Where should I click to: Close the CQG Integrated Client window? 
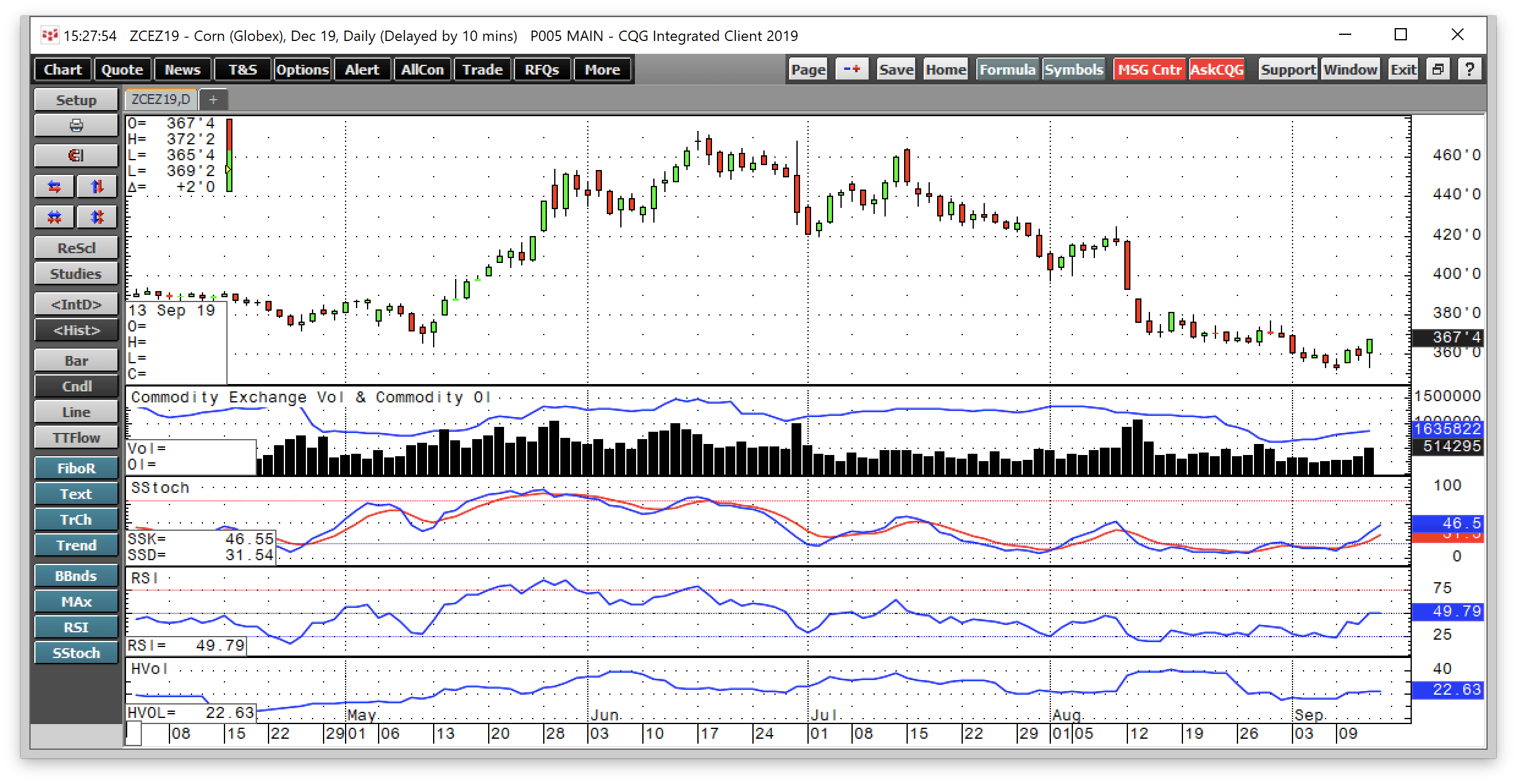[1458, 35]
